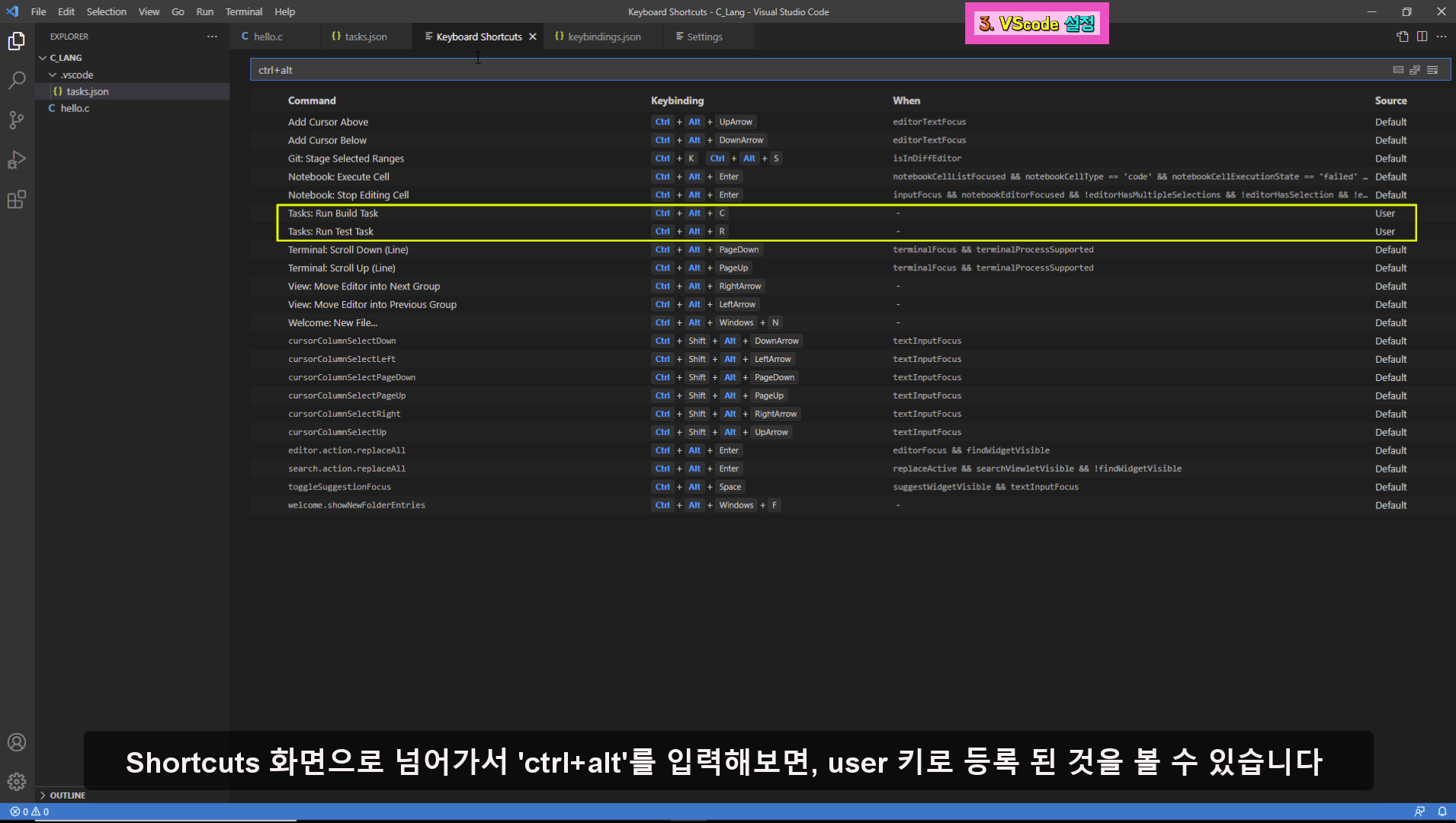This screenshot has width=1456, height=823.
Task: Open the Run and Debug view
Action: [x=17, y=159]
